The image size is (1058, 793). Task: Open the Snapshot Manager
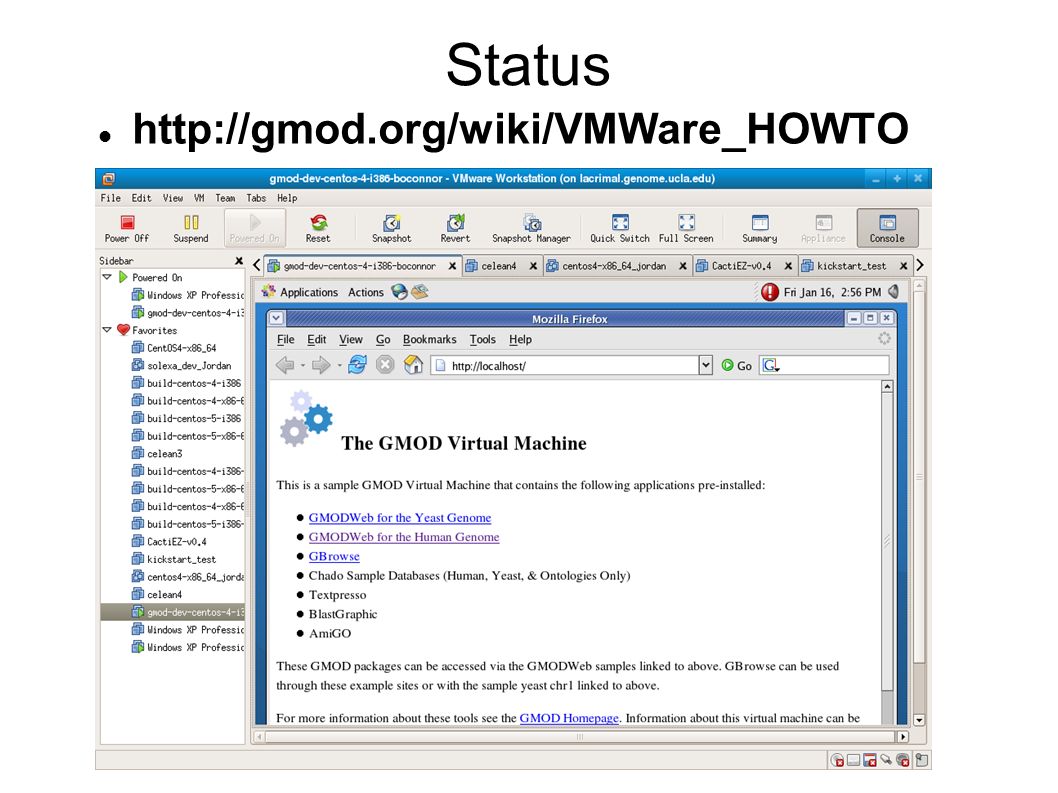click(531, 228)
